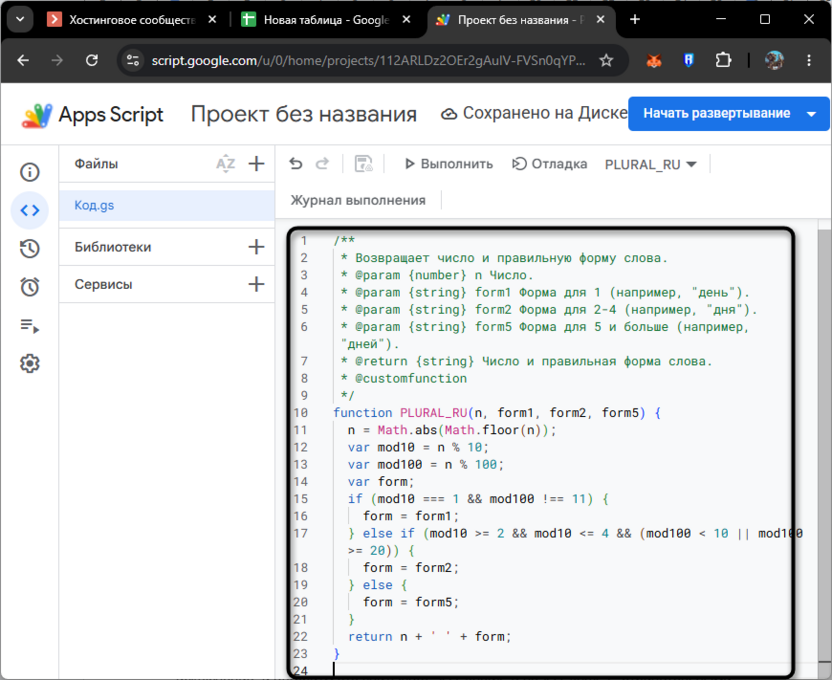
Task: Open Project Settings gear icon
Action: [30, 363]
